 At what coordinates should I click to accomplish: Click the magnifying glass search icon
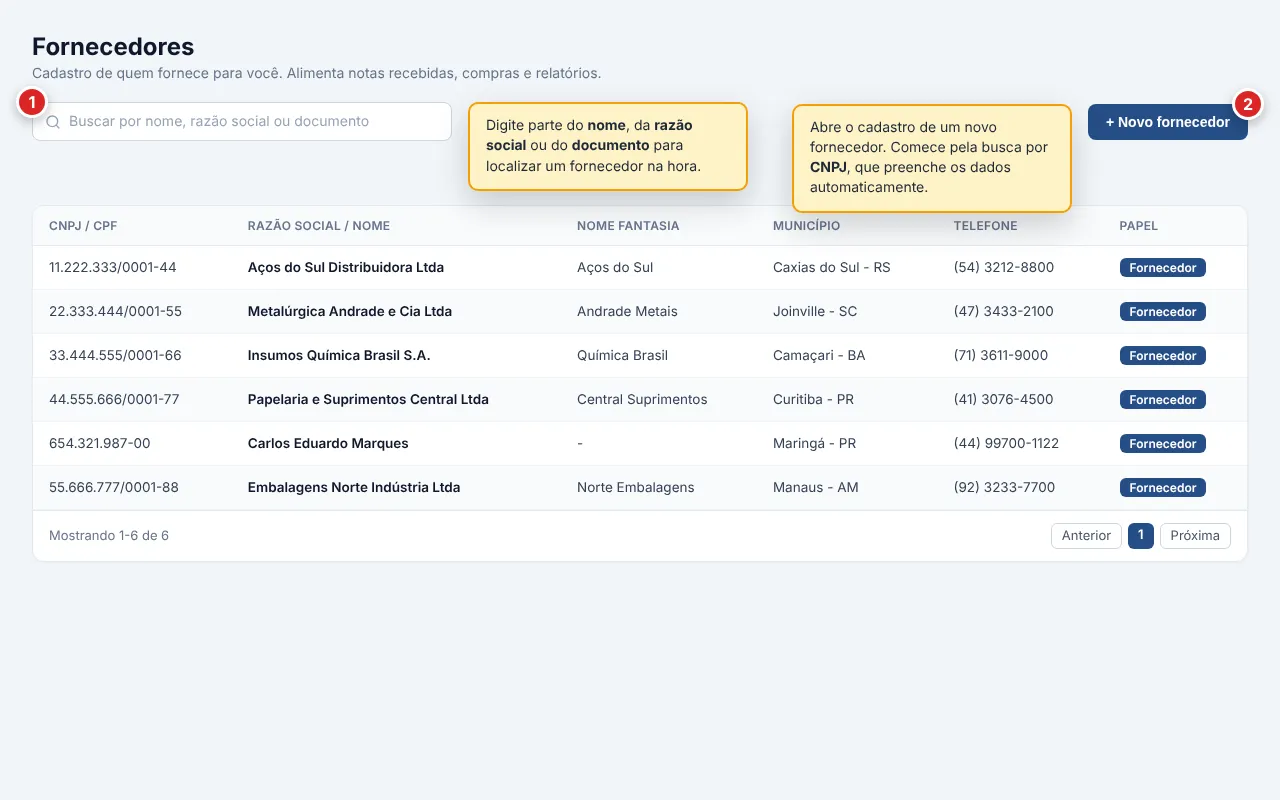click(x=53, y=122)
